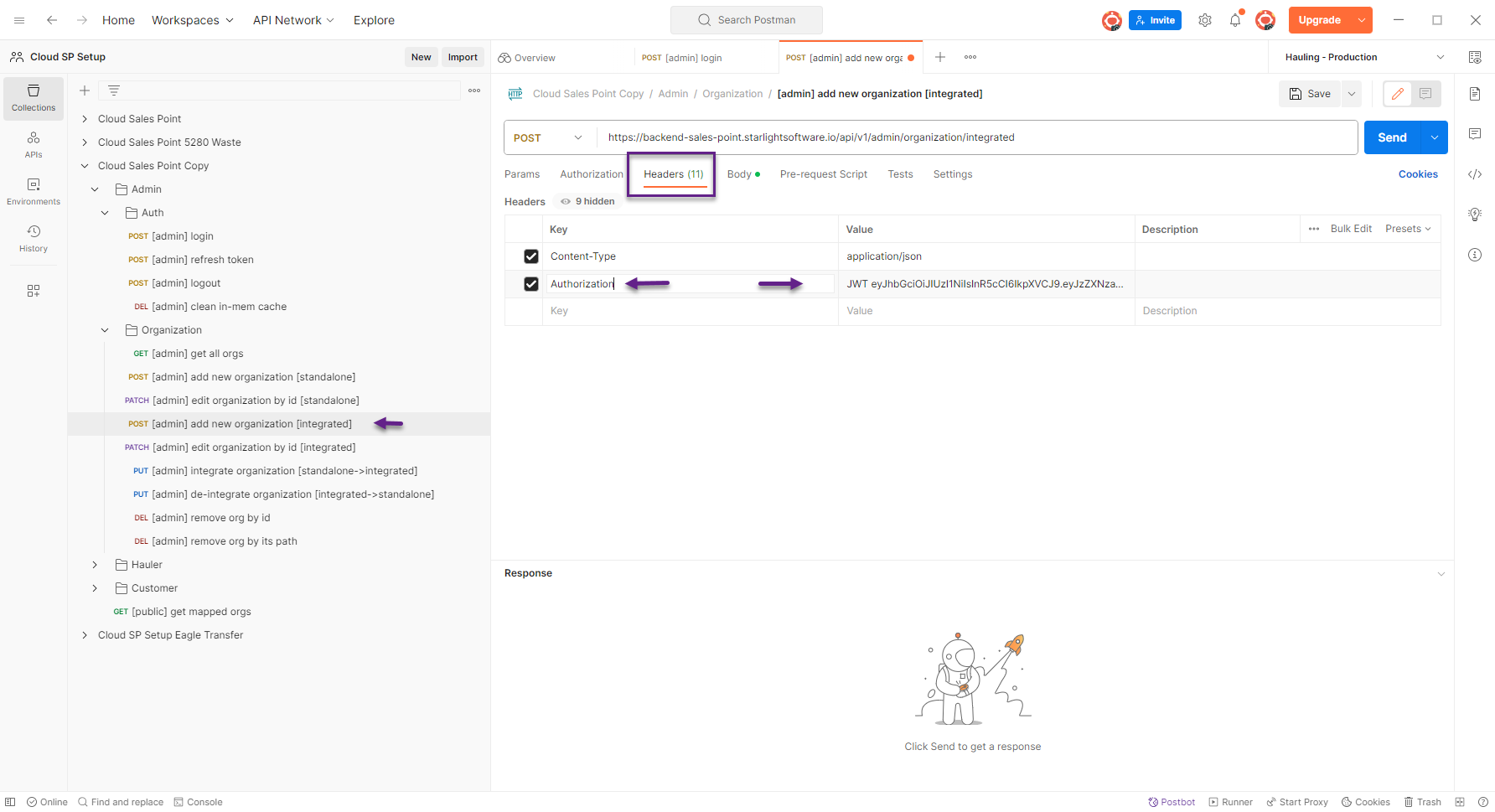This screenshot has height=812, width=1495.
Task: Open the API Network menu
Action: coord(293,20)
